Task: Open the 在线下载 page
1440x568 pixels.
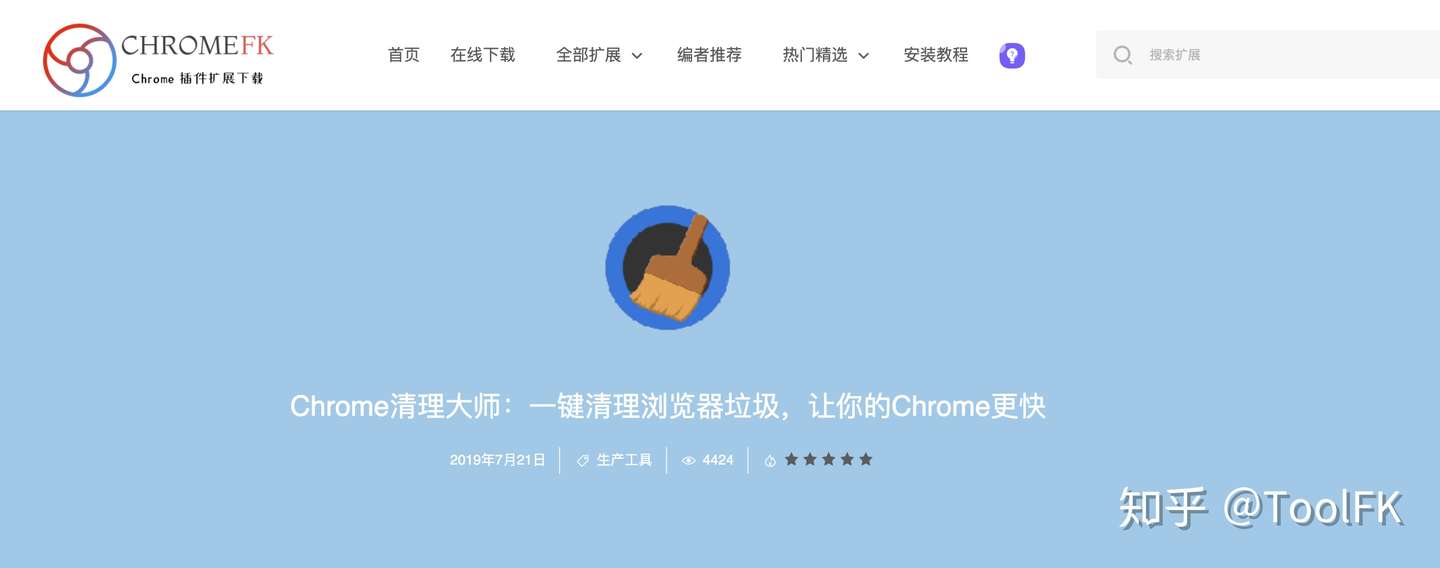Action: click(x=483, y=55)
